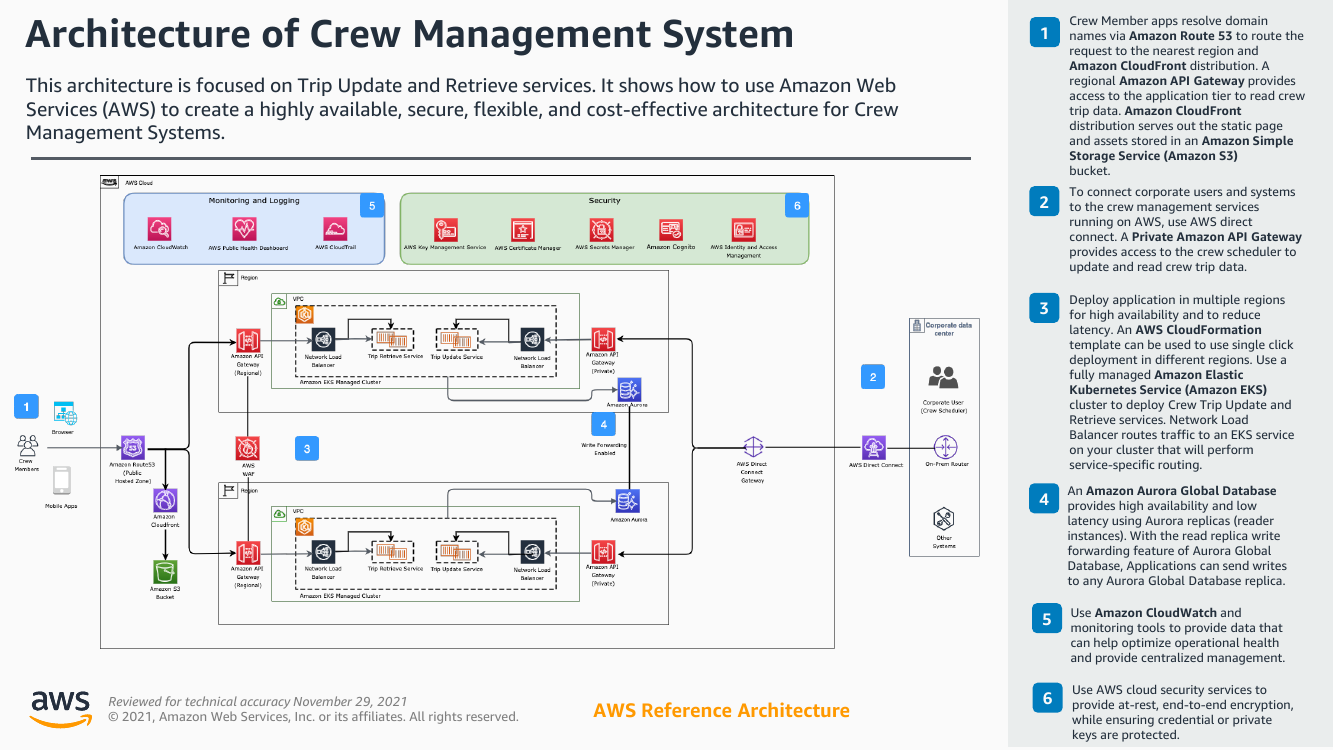1334x750 pixels.
Task: Click the AWS logo in the footer
Action: (x=60, y=708)
